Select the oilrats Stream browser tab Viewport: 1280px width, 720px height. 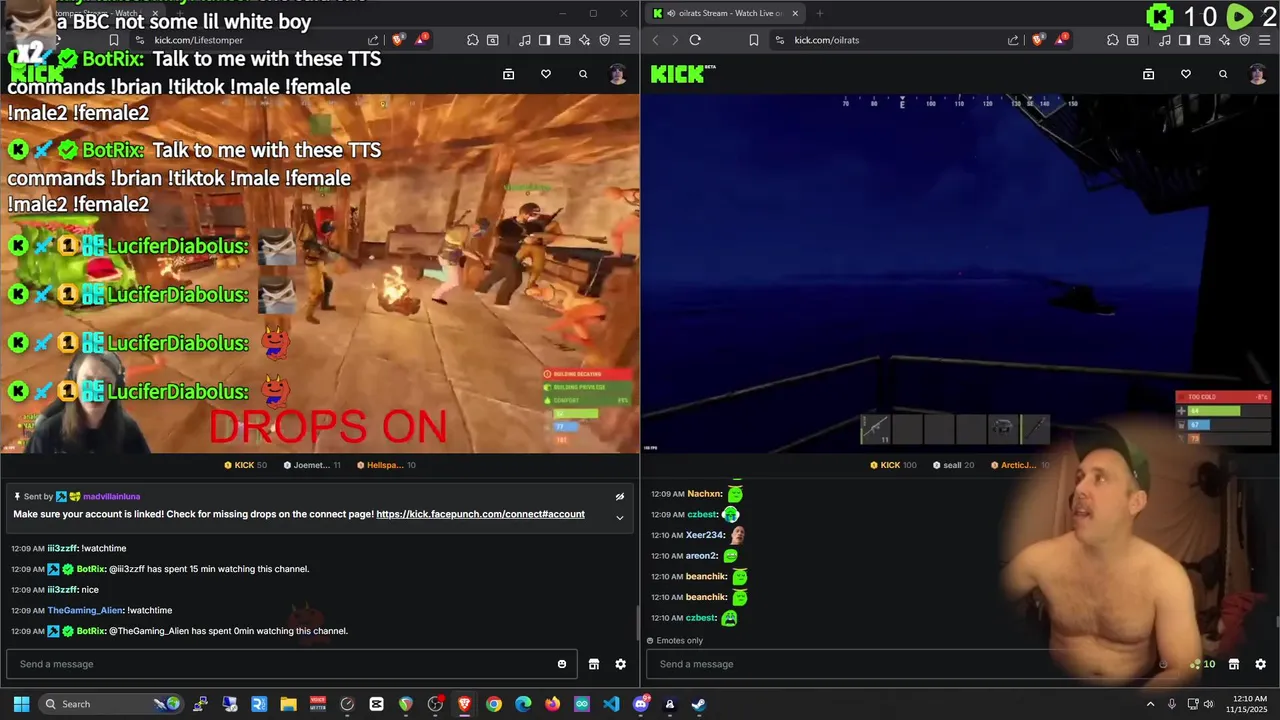click(x=724, y=13)
